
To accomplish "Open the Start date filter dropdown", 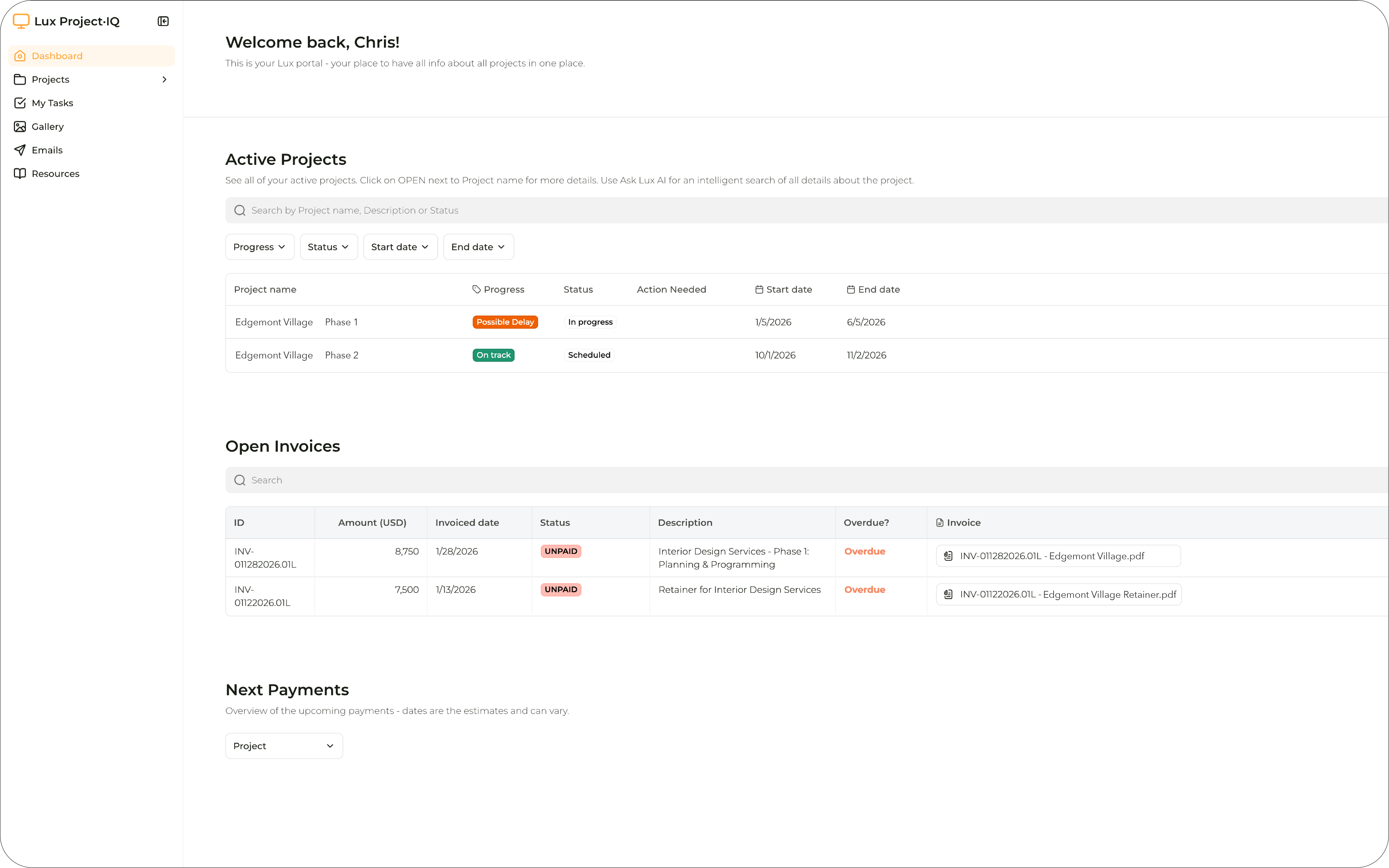I will [400, 247].
